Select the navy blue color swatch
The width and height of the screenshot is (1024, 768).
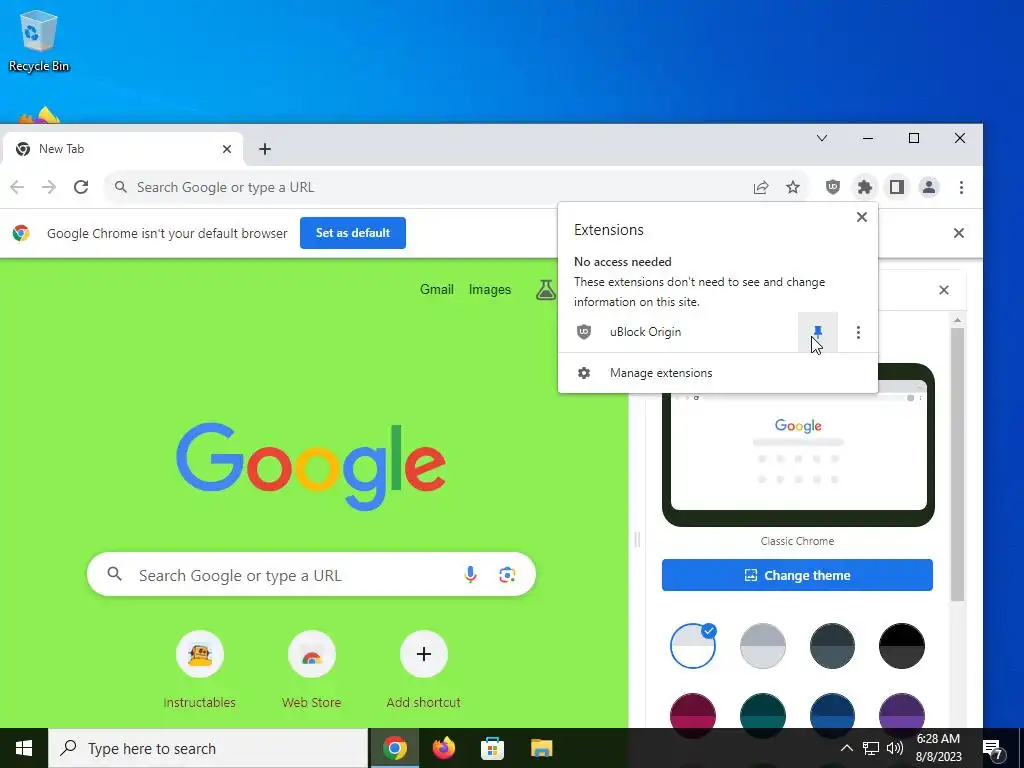tap(832, 711)
